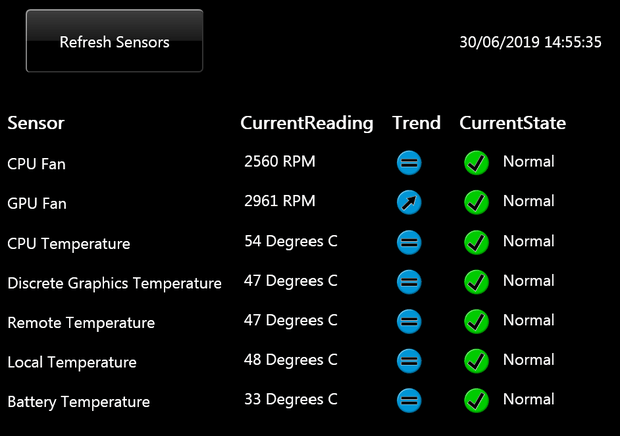Click the GPU Fan rising trend arrow icon

click(409, 202)
